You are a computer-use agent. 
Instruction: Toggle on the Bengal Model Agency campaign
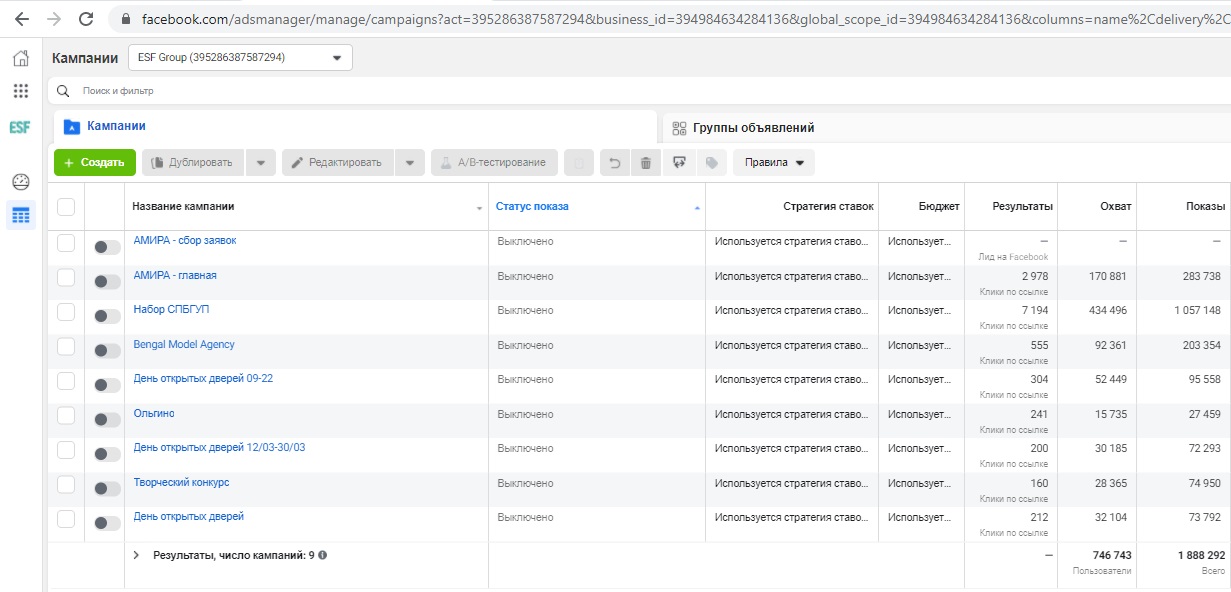click(x=107, y=351)
